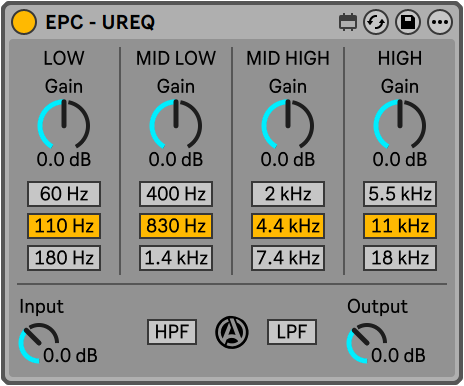Select the 1.4 kHz frequency button
This screenshot has height=386, width=464.
coord(176,258)
